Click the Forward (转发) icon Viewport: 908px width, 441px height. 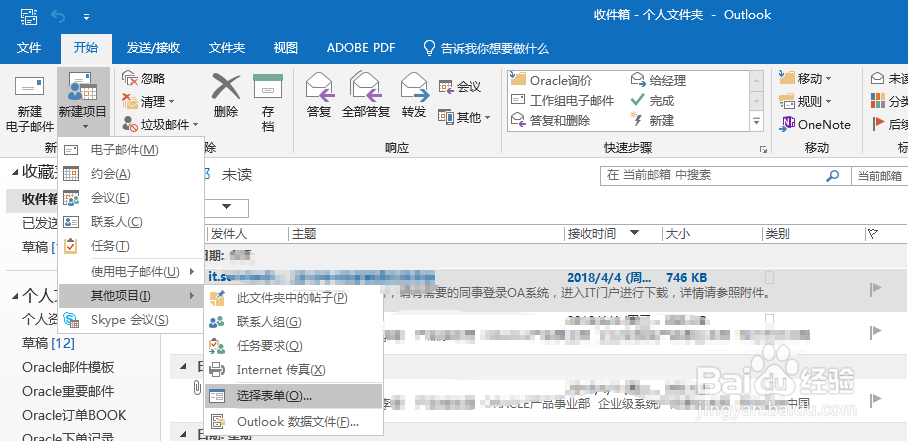tap(413, 88)
